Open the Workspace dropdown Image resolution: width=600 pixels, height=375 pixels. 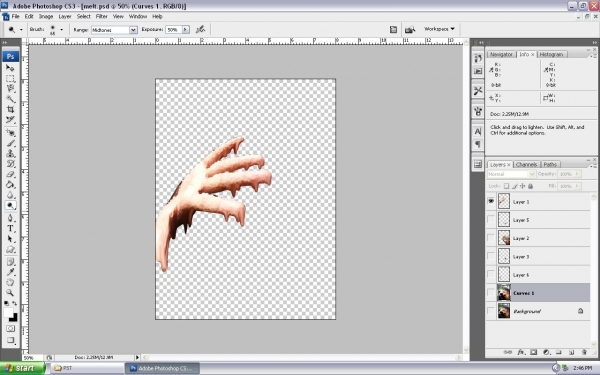click(x=439, y=29)
